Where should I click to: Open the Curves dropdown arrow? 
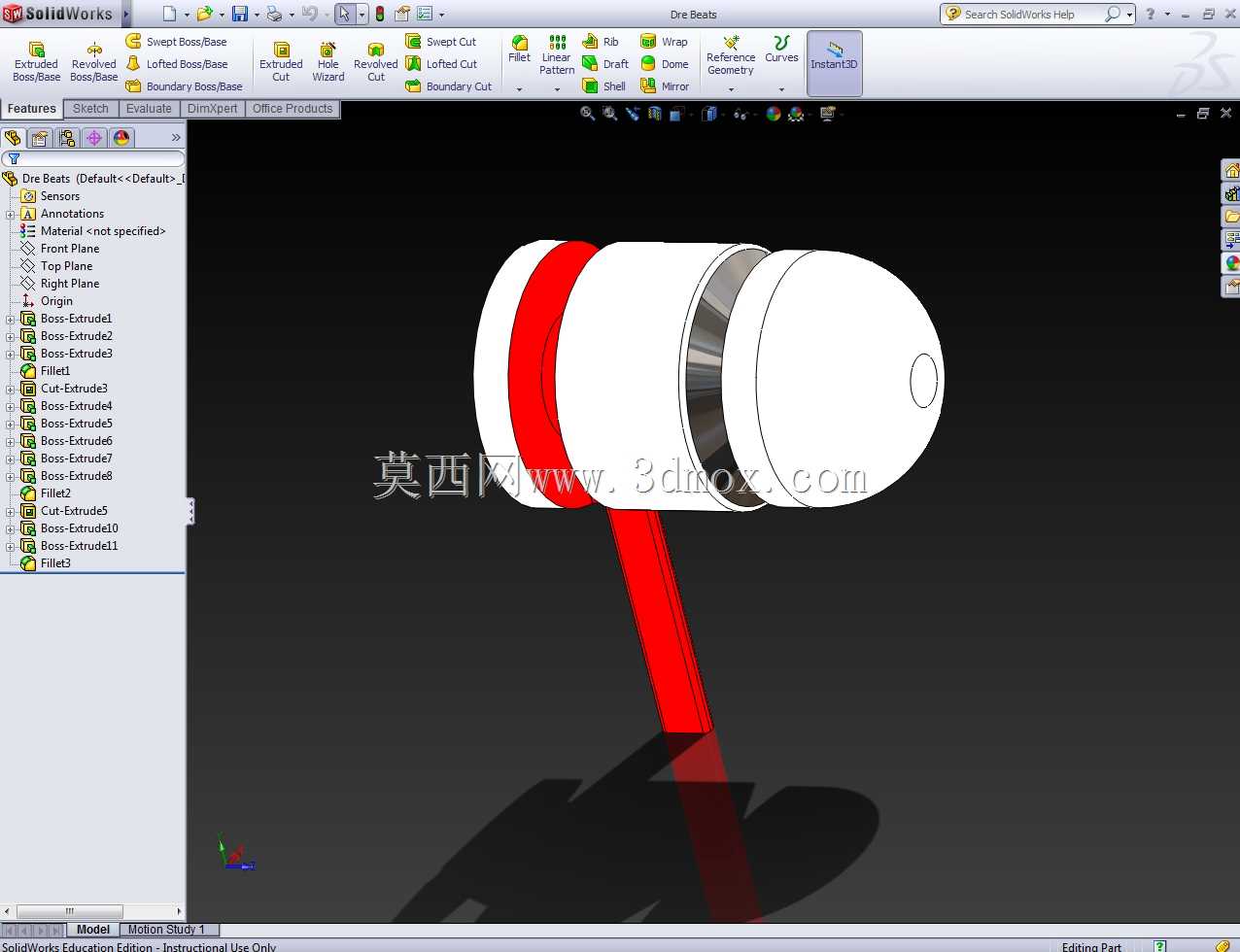tap(781, 89)
